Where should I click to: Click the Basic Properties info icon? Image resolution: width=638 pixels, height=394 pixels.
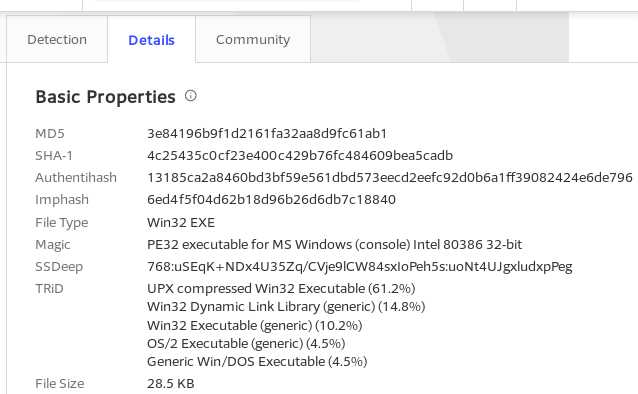coord(190,96)
